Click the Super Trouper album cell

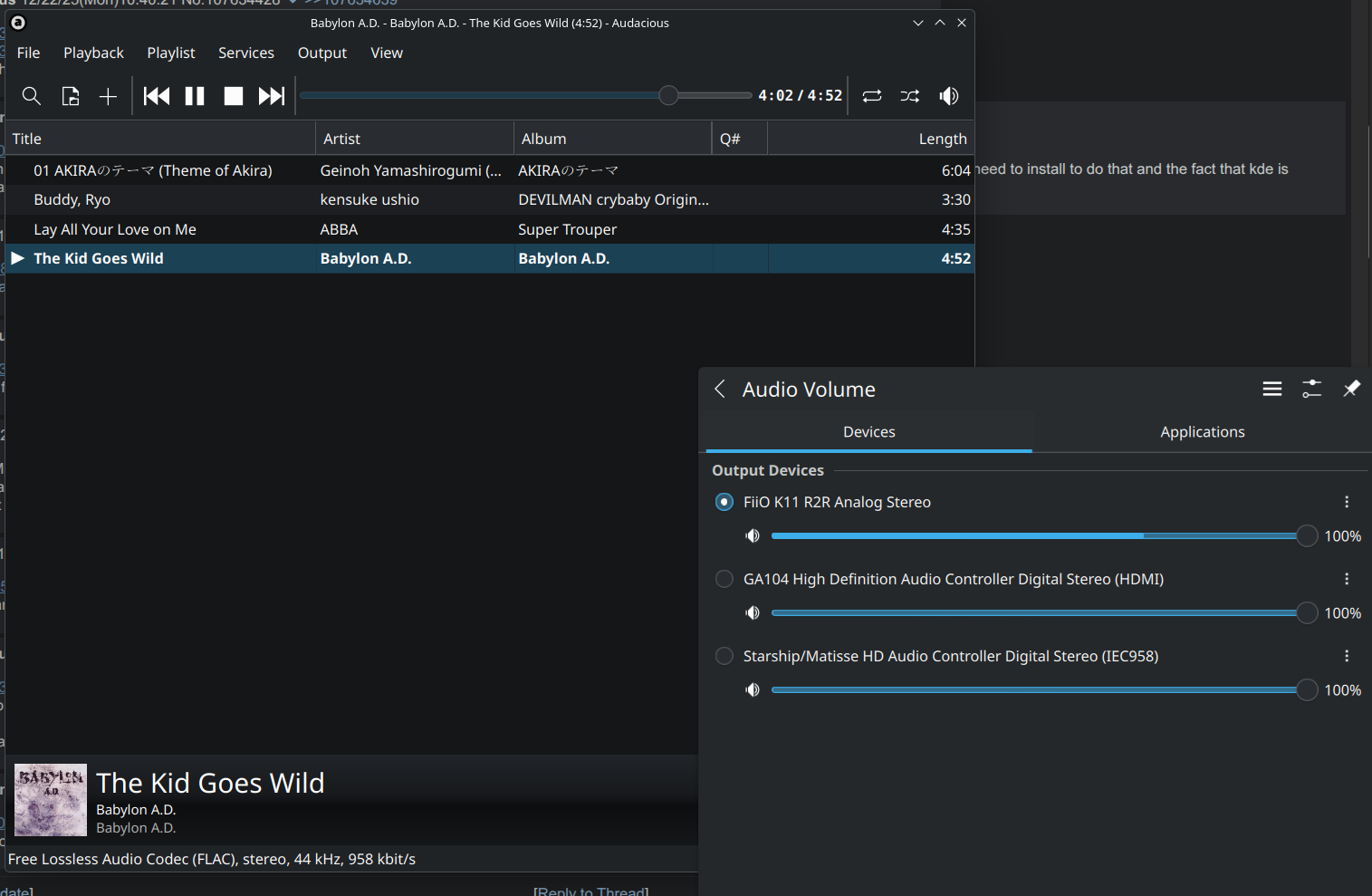(x=568, y=229)
